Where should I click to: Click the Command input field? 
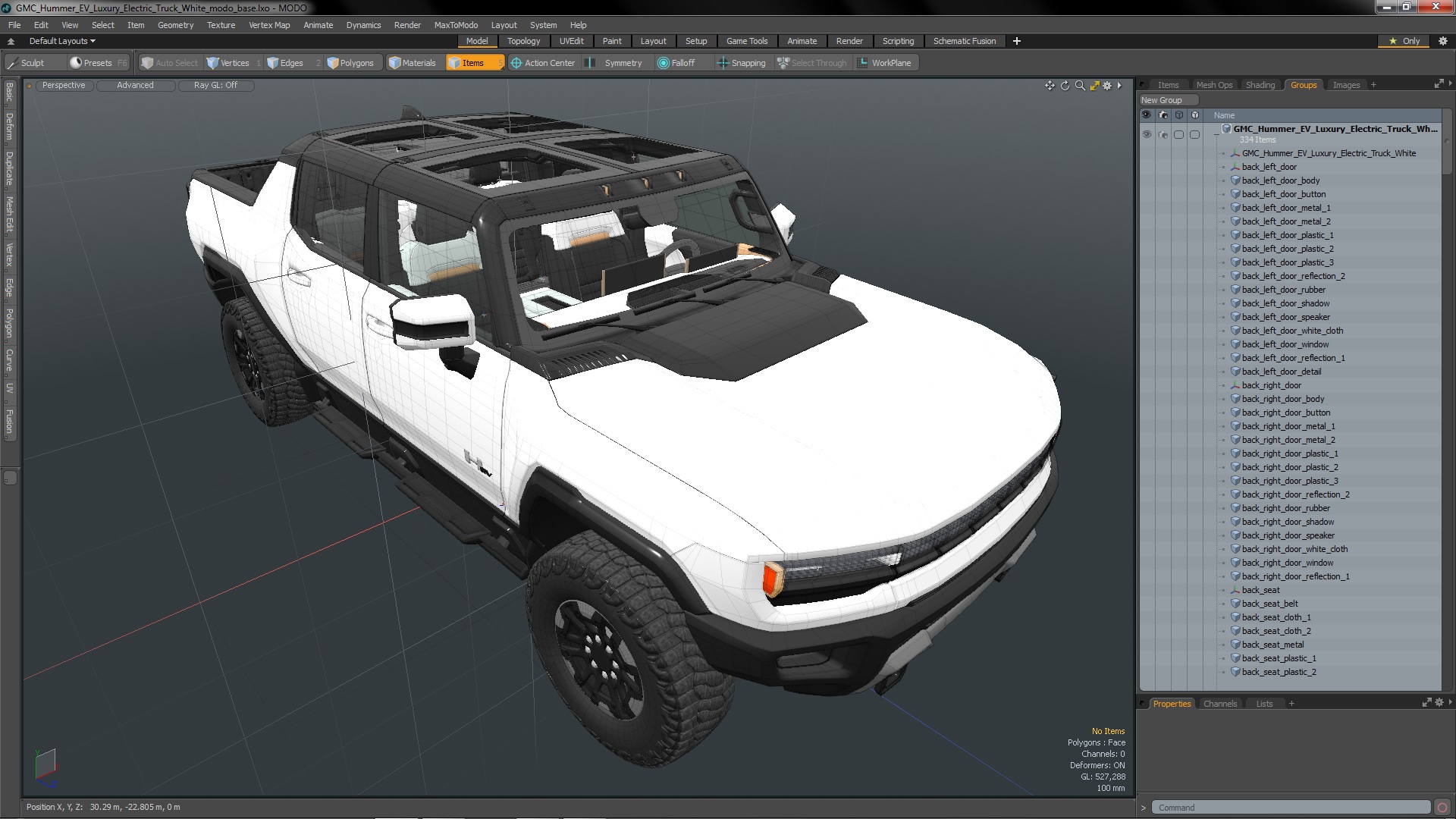tap(1289, 808)
